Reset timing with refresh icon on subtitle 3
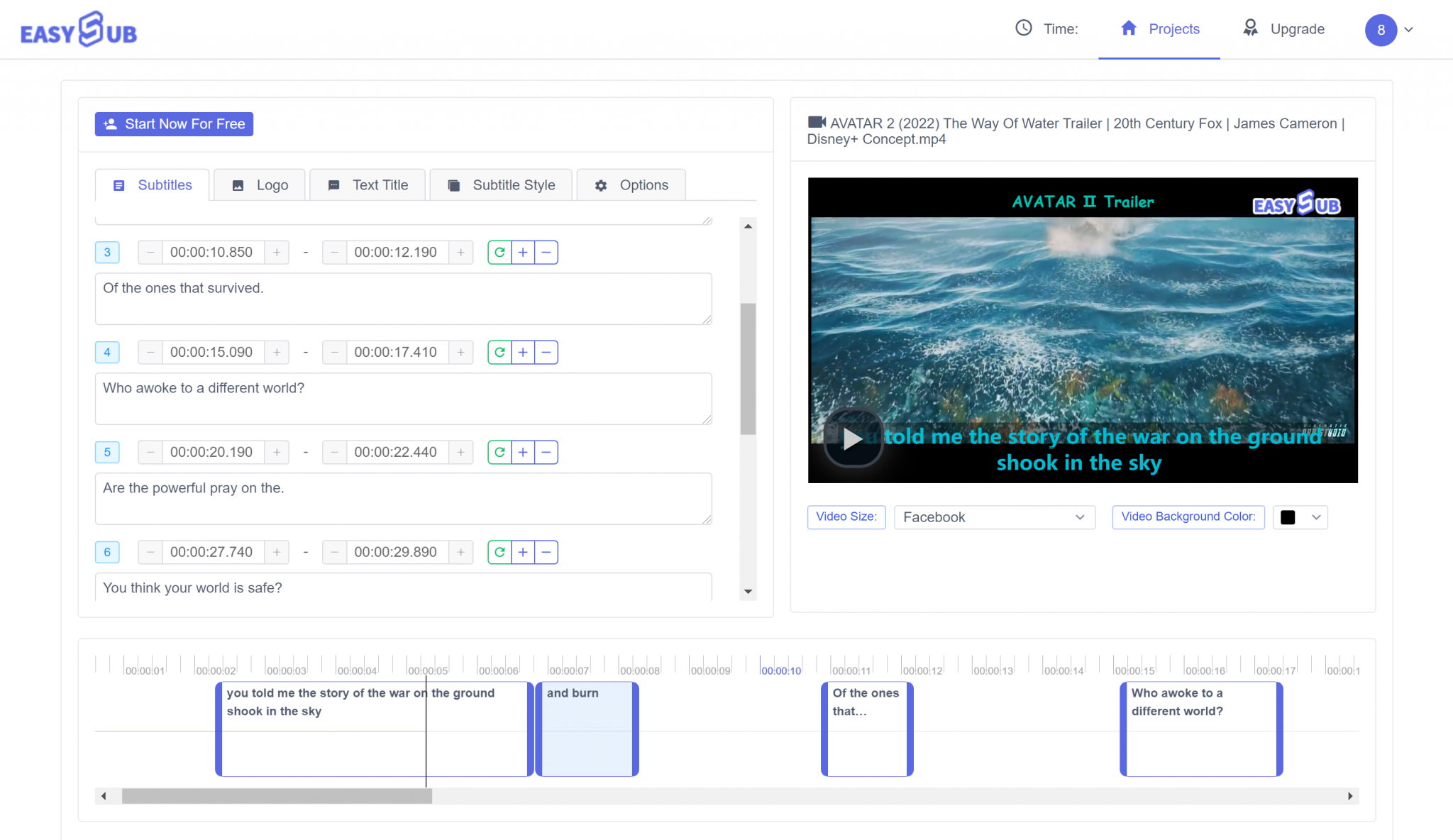This screenshot has width=1453, height=840. tap(499, 252)
